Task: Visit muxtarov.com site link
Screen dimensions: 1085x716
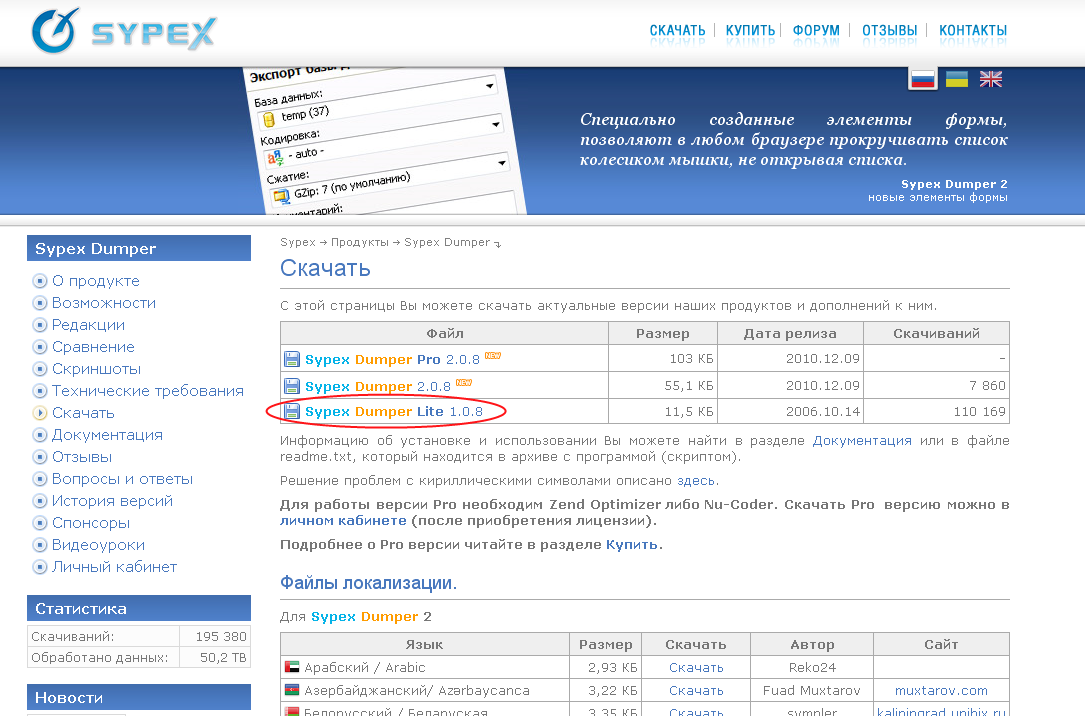Action: click(941, 690)
